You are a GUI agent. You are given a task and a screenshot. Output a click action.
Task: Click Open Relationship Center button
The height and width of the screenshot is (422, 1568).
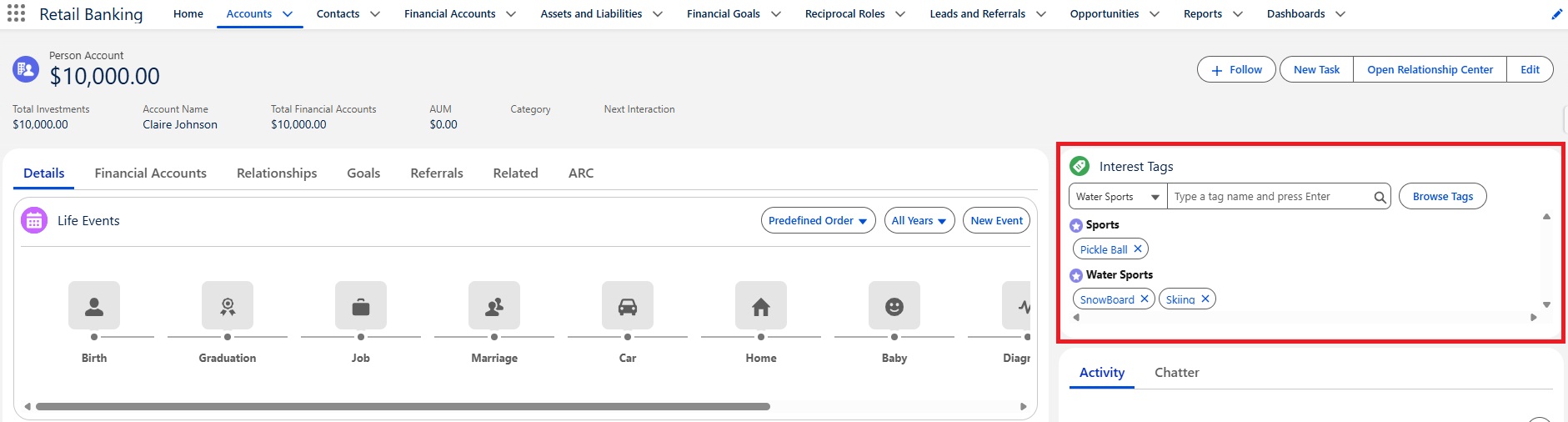click(1430, 70)
